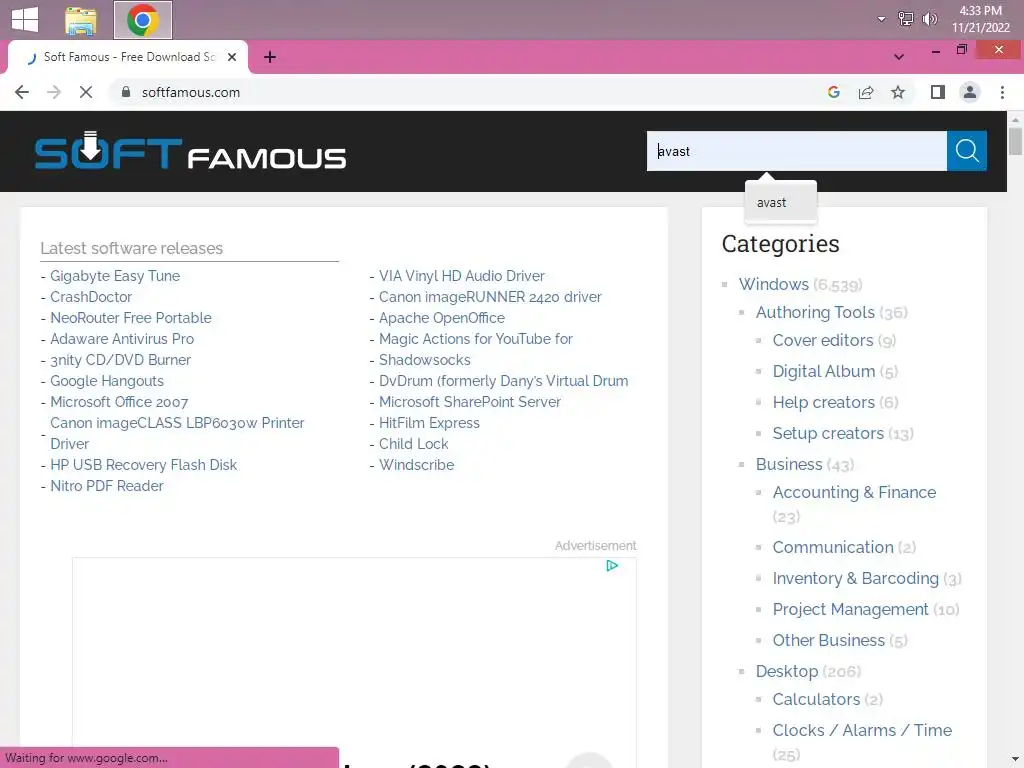Stop loading the page

(x=86, y=92)
